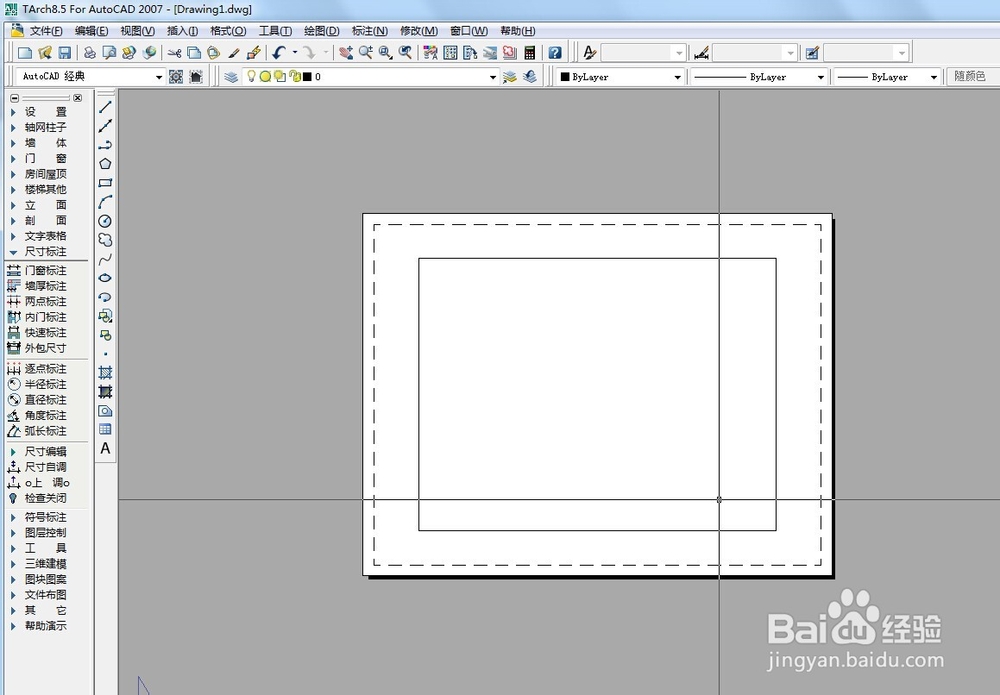Select the Spline draw tool

coord(105,259)
